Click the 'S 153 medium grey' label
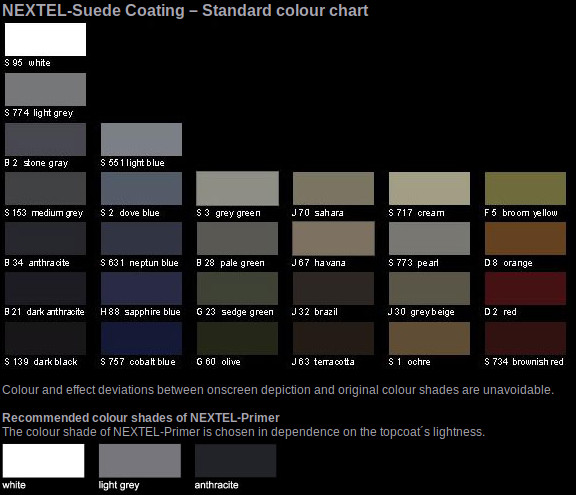 click(43, 213)
